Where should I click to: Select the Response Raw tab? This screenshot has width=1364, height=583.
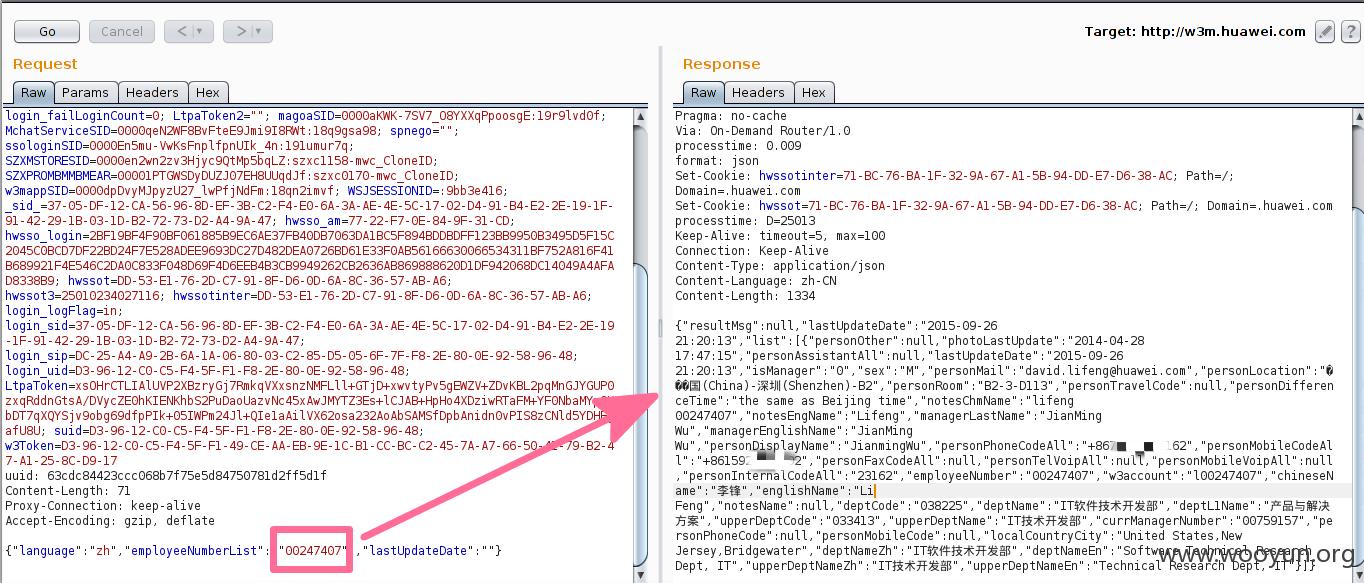pos(704,92)
